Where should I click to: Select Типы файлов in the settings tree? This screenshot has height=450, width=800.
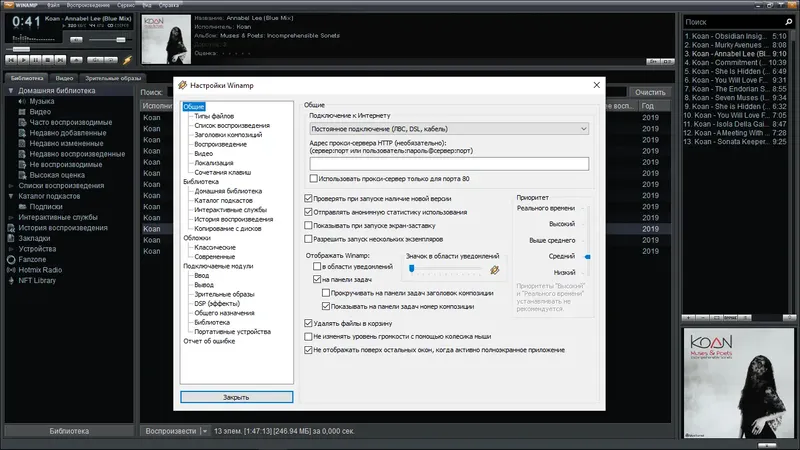click(x=214, y=116)
